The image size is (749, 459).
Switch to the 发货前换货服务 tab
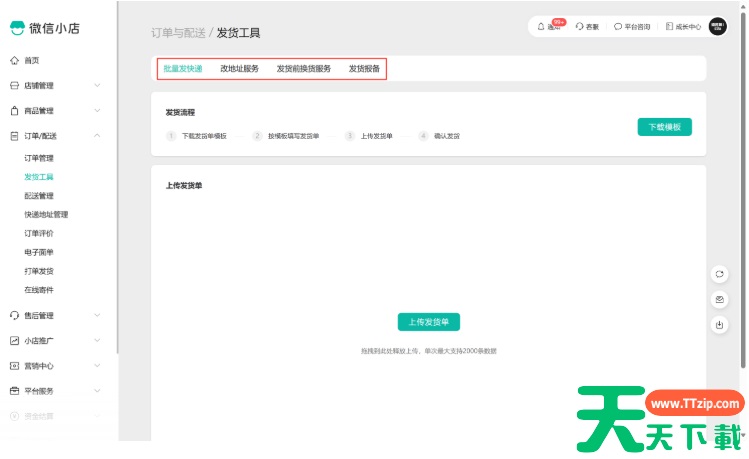(303, 69)
